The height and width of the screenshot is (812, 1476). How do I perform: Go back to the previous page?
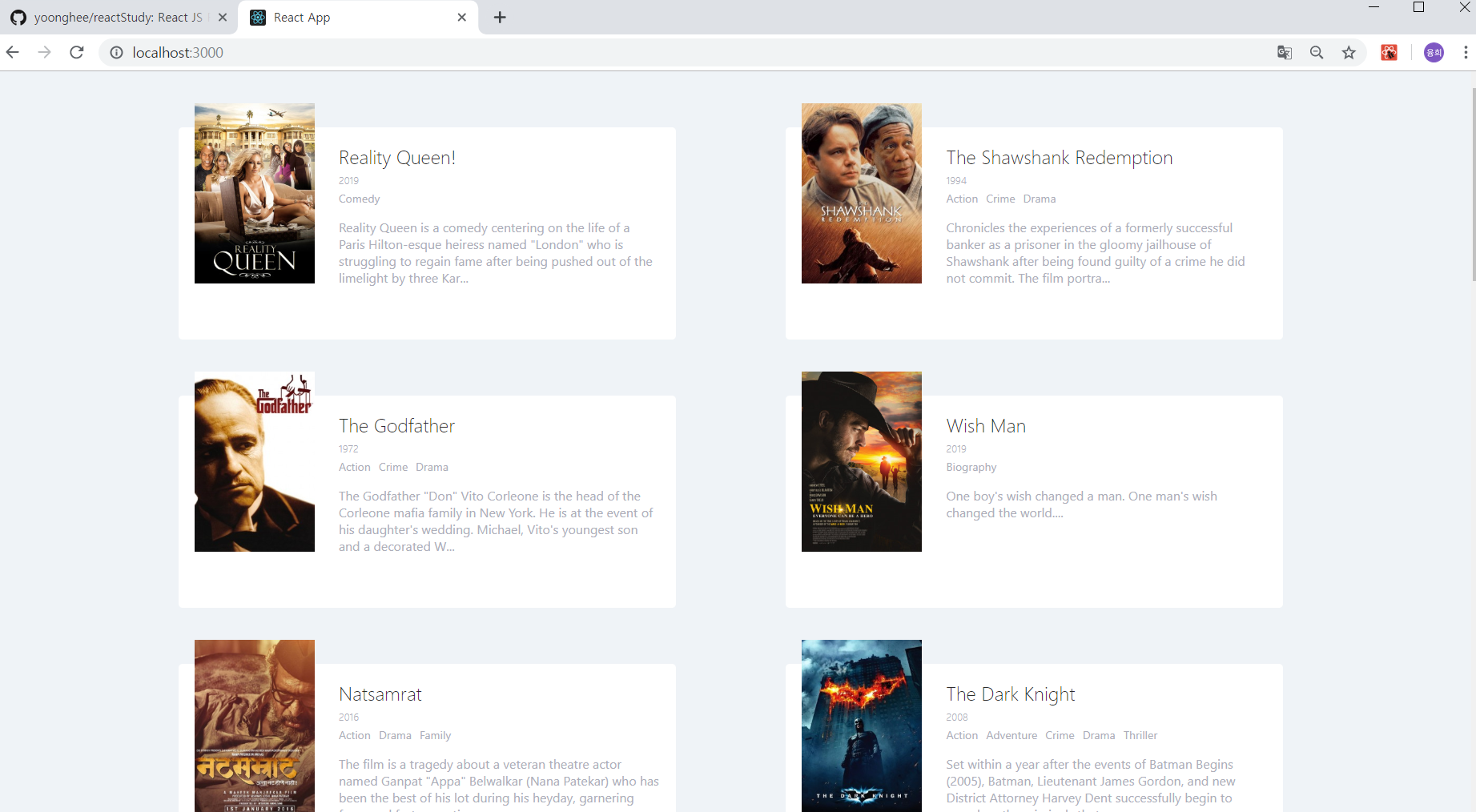(x=13, y=52)
